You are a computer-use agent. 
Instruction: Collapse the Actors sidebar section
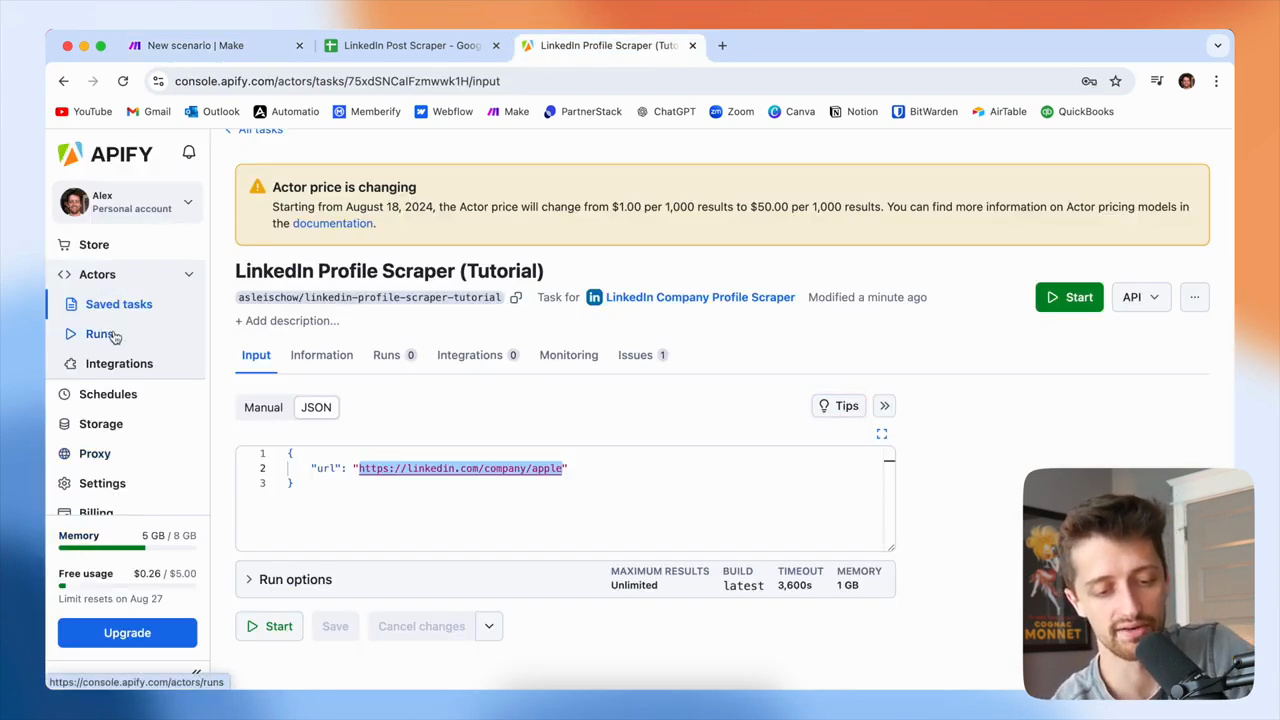coord(188,274)
